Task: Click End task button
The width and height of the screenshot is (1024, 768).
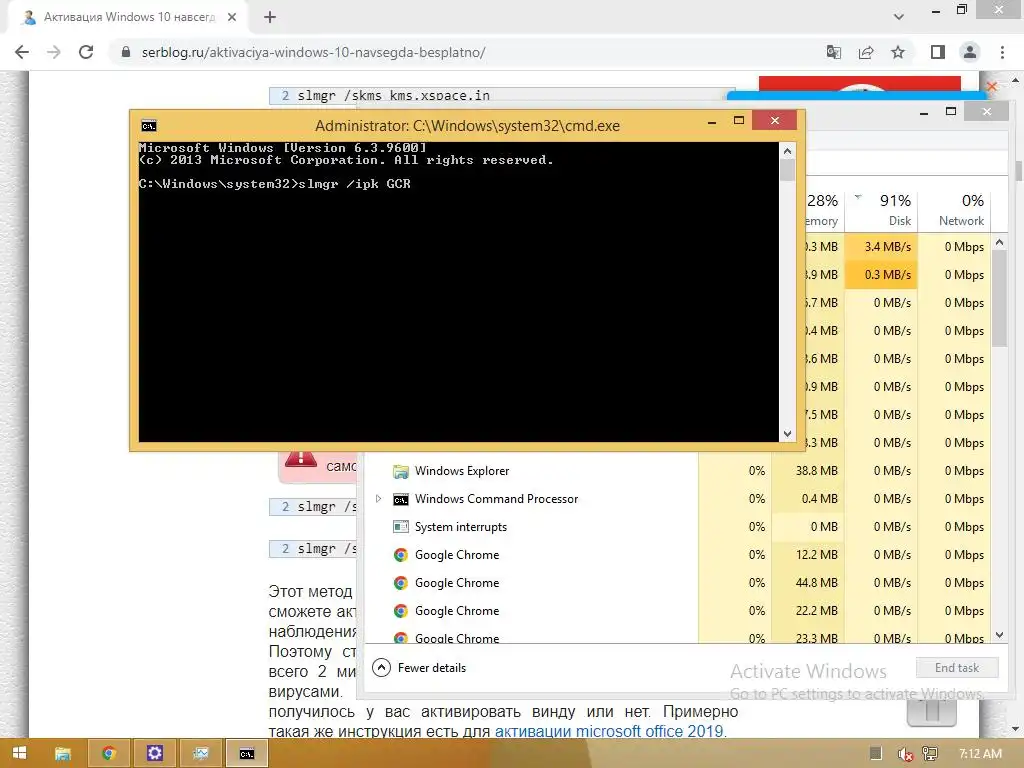Action: (x=957, y=667)
